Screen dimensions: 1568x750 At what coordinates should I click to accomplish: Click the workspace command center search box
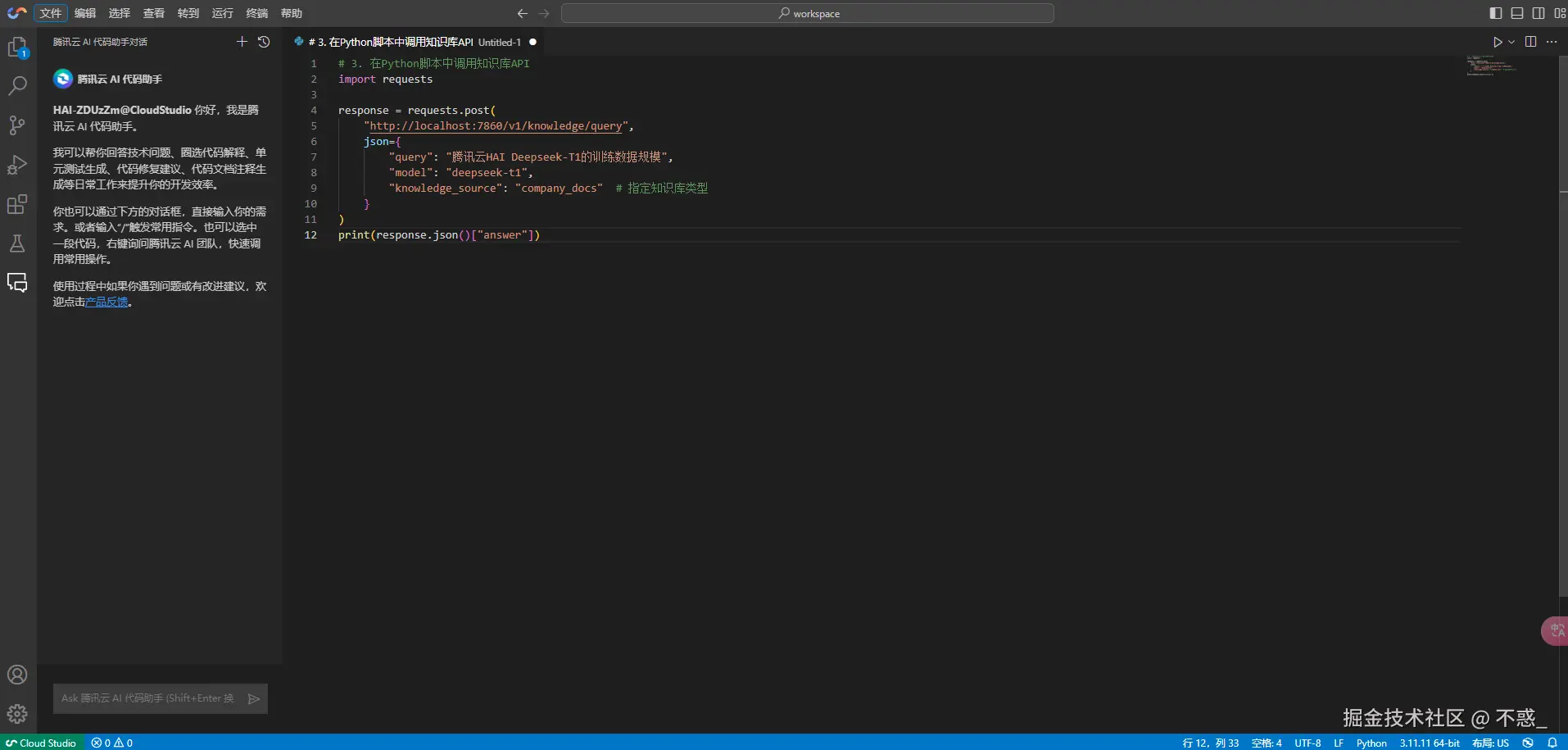[808, 13]
